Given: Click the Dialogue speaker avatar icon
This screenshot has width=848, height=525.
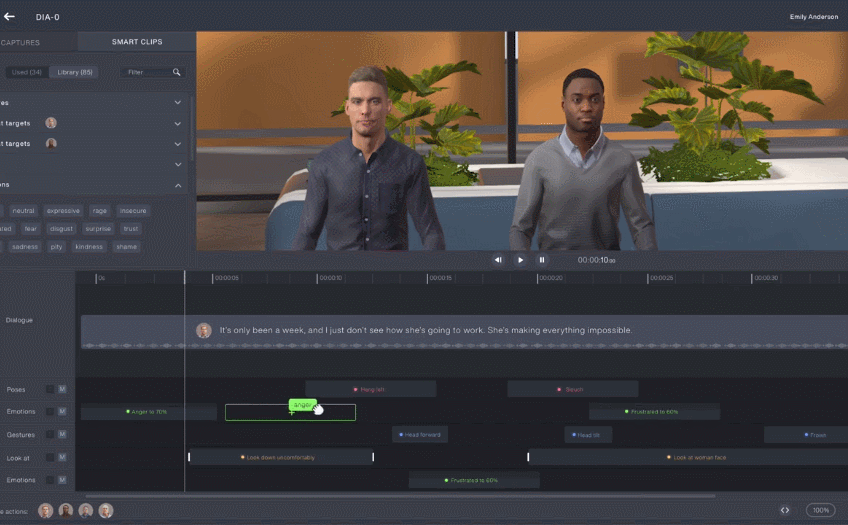Looking at the screenshot, I should coord(204,330).
